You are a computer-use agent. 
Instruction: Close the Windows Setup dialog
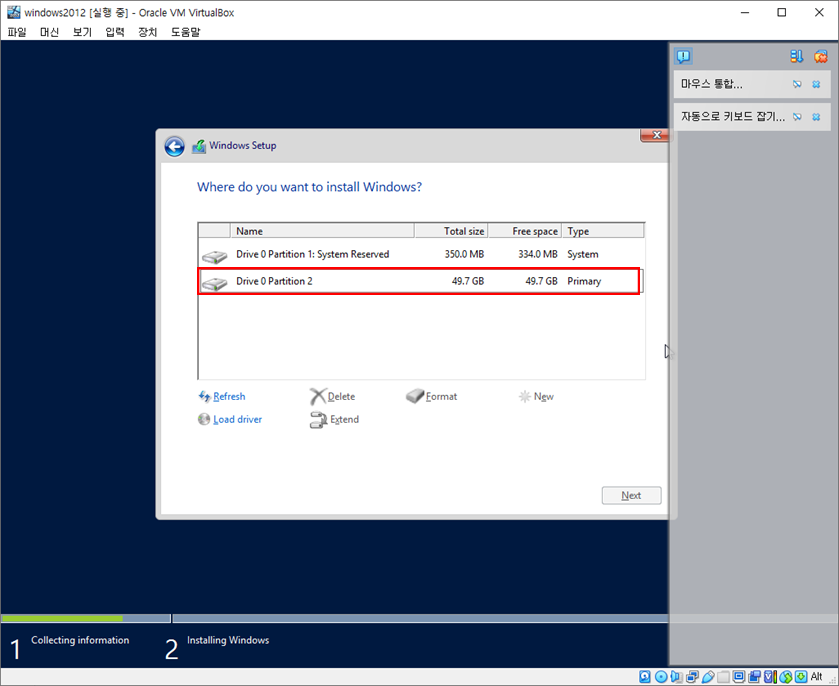[x=656, y=135]
